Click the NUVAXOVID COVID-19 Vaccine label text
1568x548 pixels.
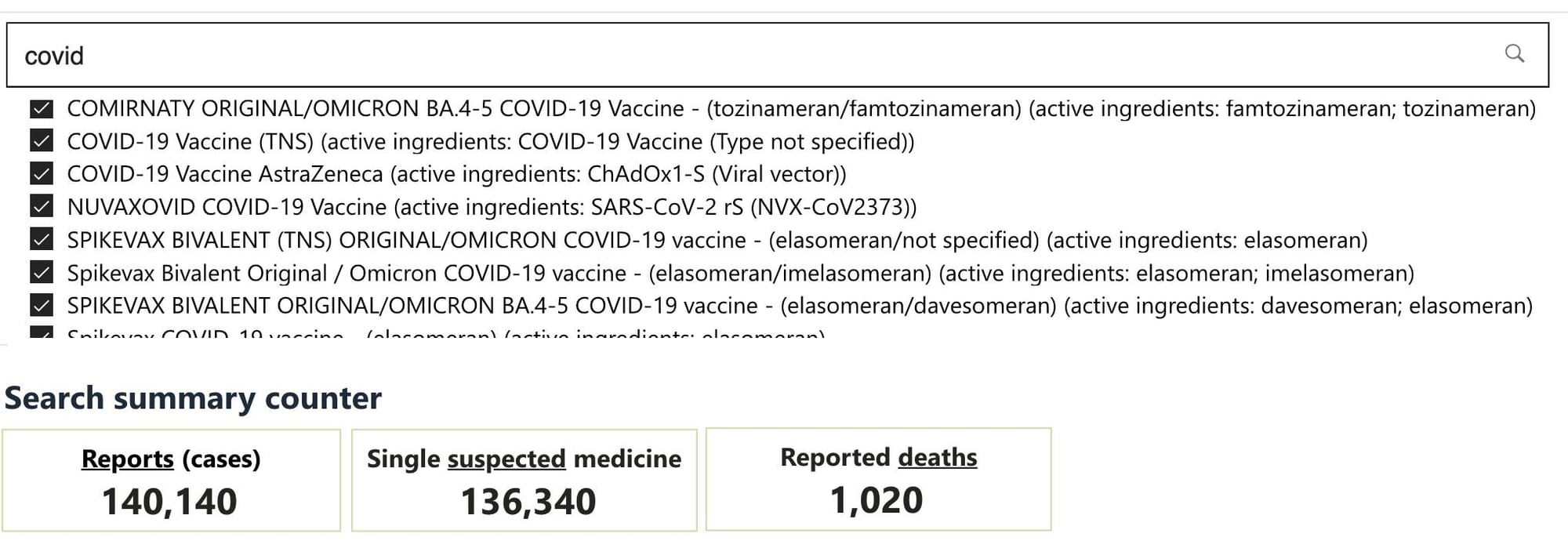[x=492, y=207]
